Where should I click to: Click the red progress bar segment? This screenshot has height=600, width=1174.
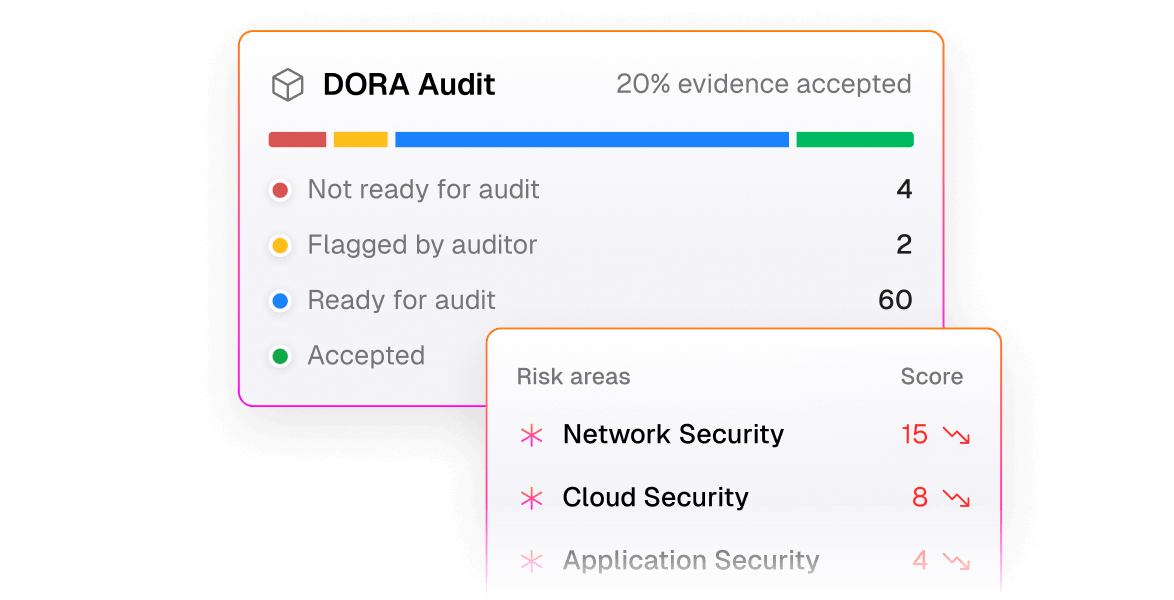(x=297, y=139)
